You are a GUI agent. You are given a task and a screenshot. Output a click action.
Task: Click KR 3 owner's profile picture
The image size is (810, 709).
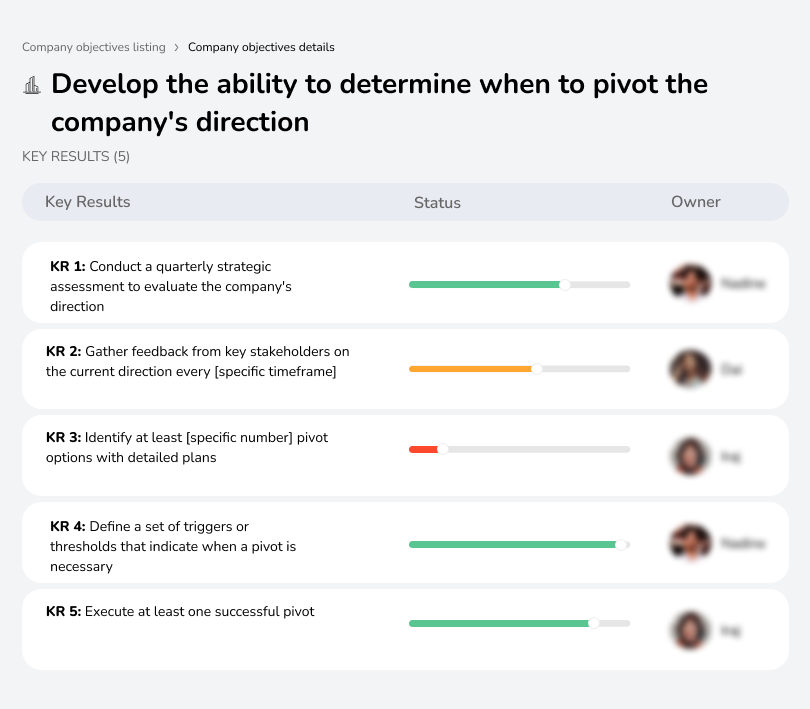pyautogui.click(x=690, y=455)
